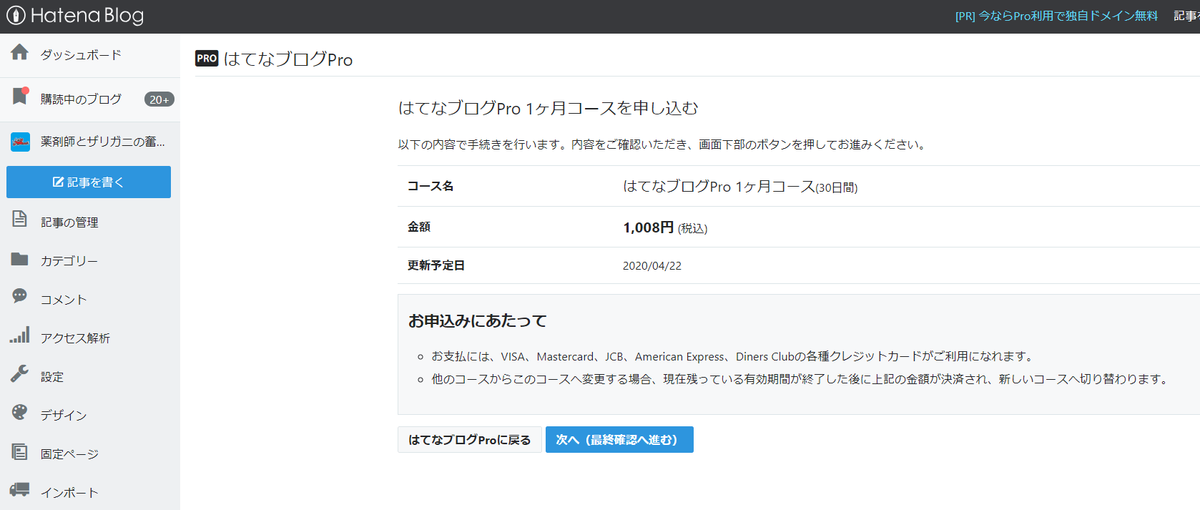1200x510 pixels.
Task: Click the 金額 row label
Action: [x=419, y=227]
